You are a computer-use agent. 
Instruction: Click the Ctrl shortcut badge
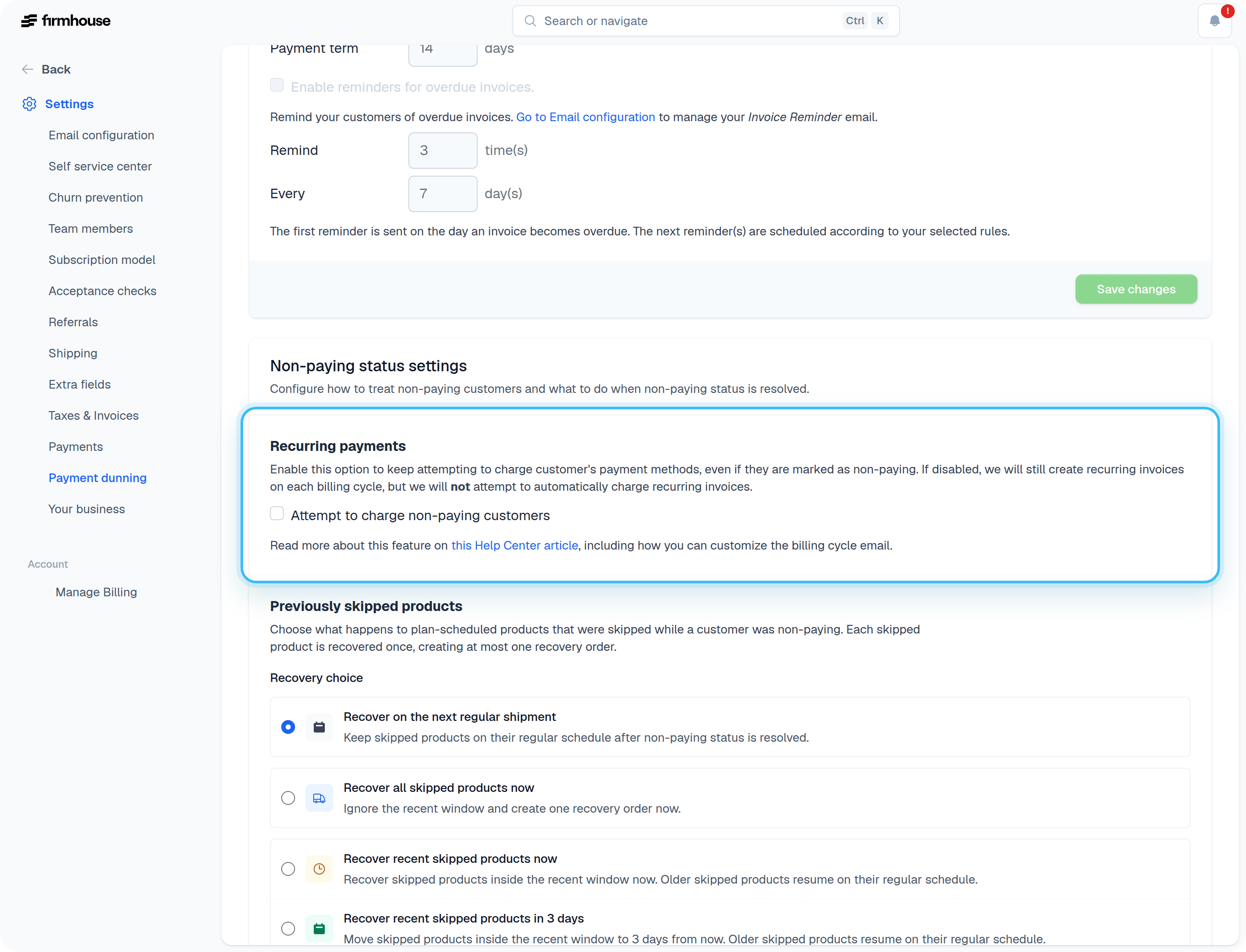pyautogui.click(x=854, y=21)
